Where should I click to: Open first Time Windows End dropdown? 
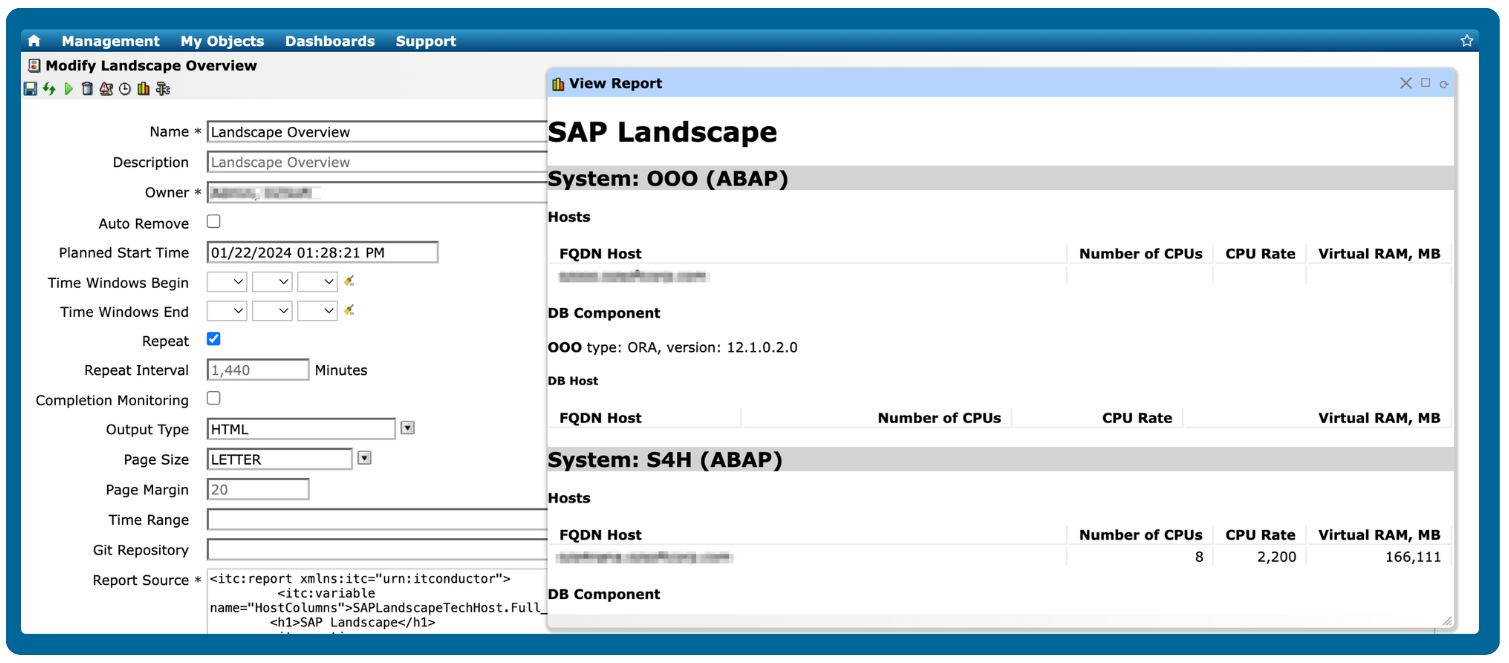point(227,312)
